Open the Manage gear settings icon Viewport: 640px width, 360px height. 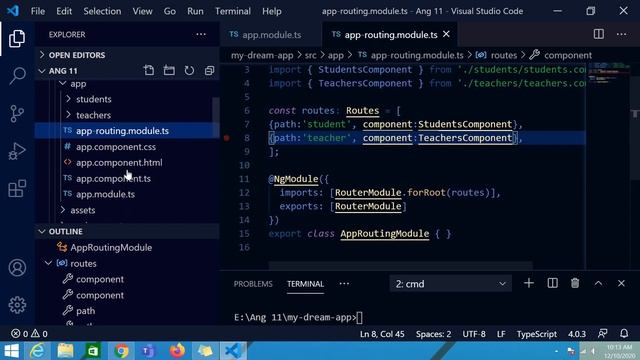[x=17, y=305]
